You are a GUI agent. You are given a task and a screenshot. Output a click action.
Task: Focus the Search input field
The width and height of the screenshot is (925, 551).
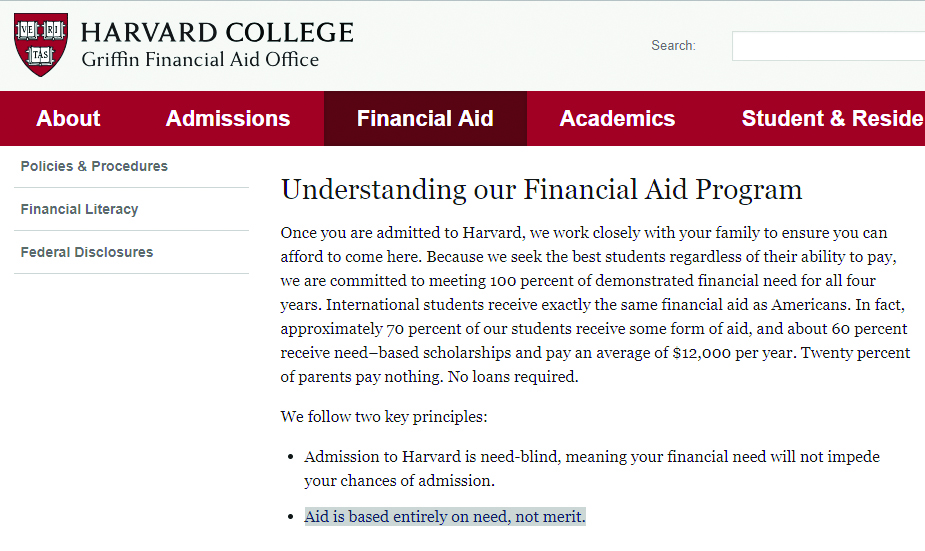pos(828,46)
